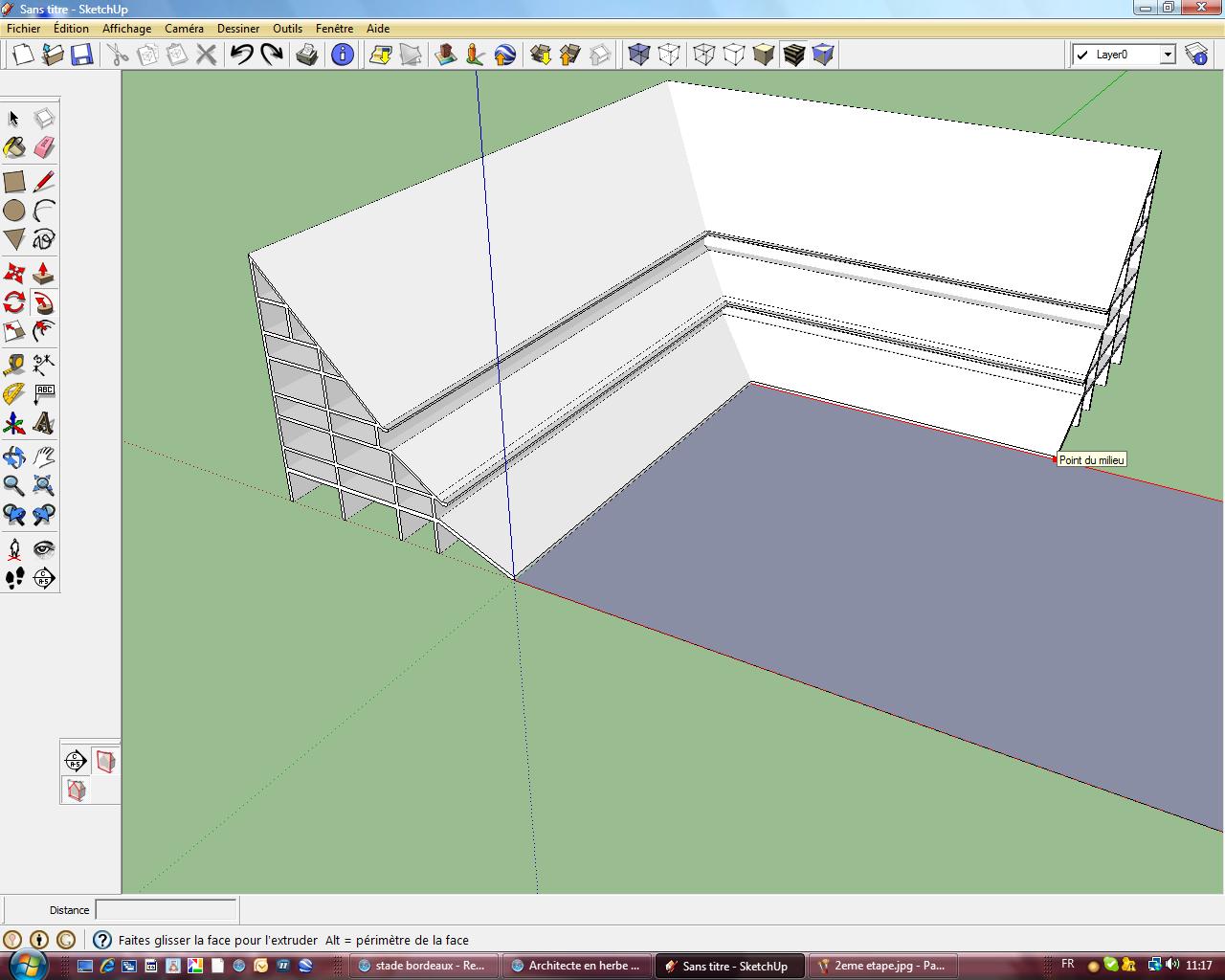
Task: Click the Undo arrow button
Action: click(241, 55)
